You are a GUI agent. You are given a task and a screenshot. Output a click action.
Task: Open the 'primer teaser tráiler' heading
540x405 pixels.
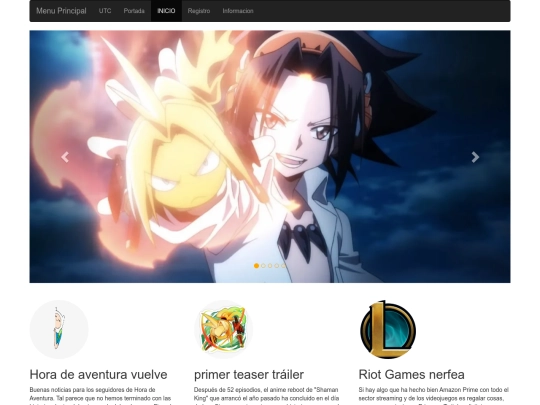coord(249,374)
